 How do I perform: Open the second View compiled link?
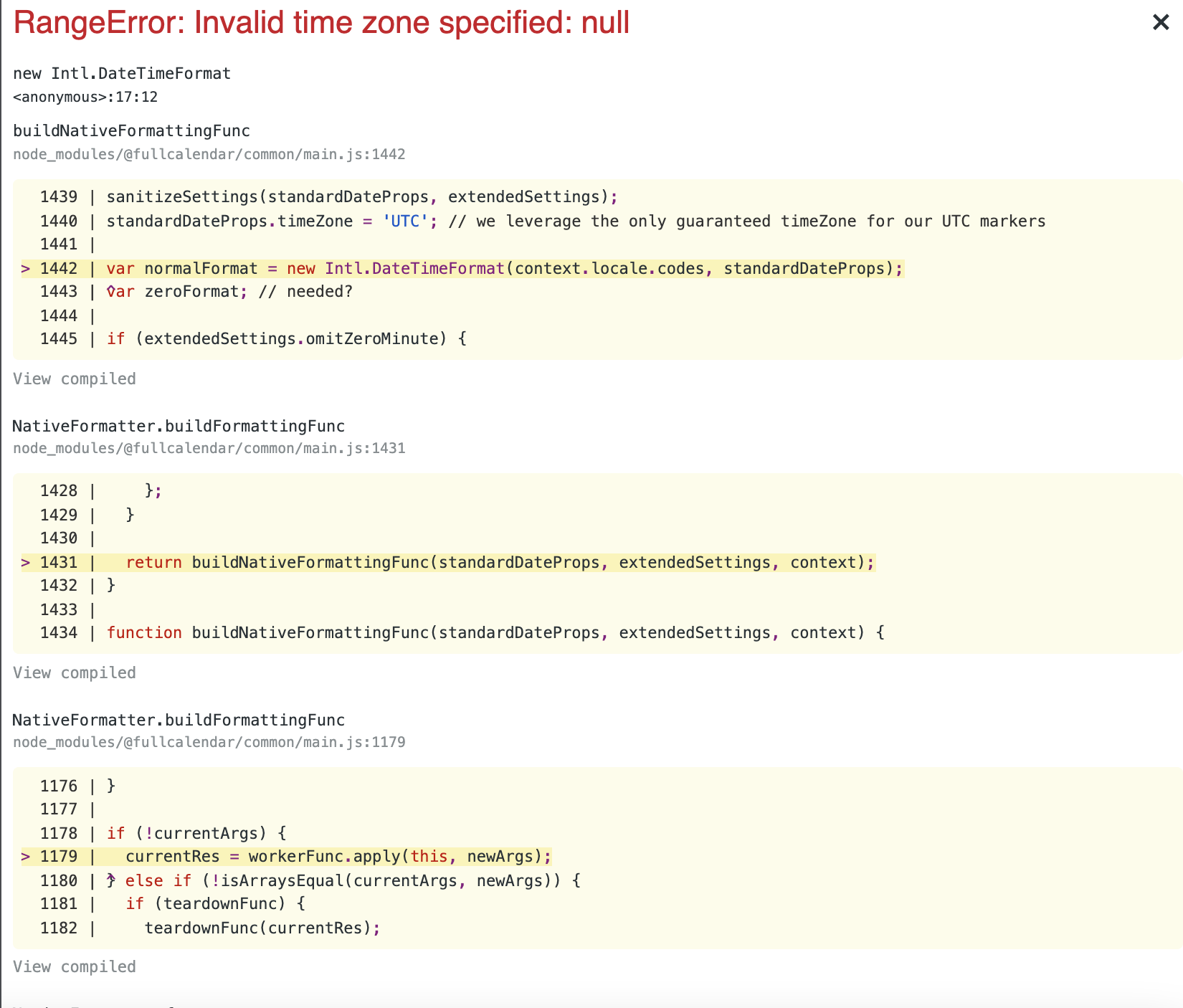click(x=74, y=672)
